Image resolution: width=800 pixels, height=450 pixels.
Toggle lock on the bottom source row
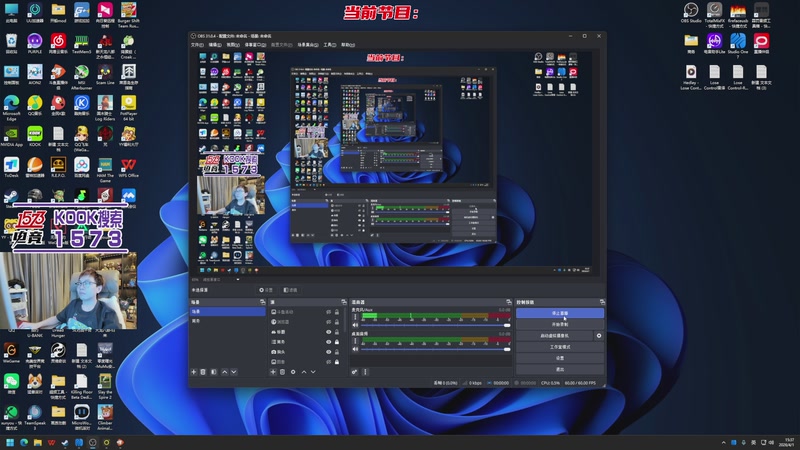pos(337,362)
